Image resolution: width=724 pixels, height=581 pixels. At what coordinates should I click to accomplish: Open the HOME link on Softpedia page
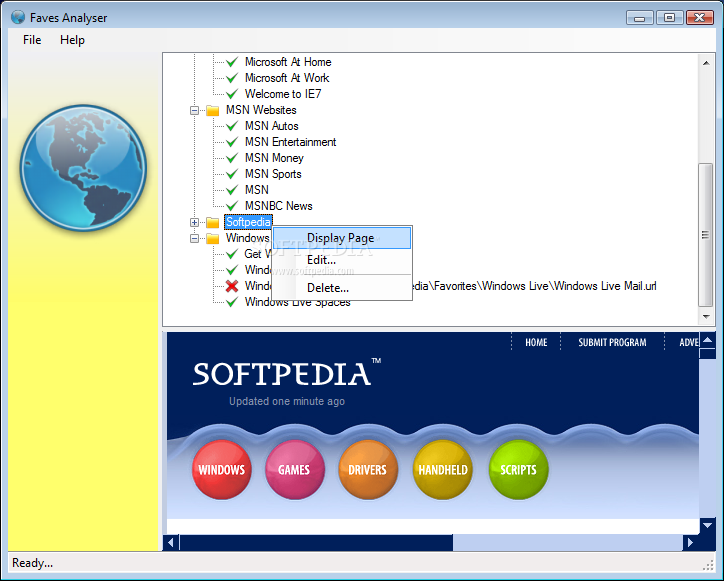point(536,343)
